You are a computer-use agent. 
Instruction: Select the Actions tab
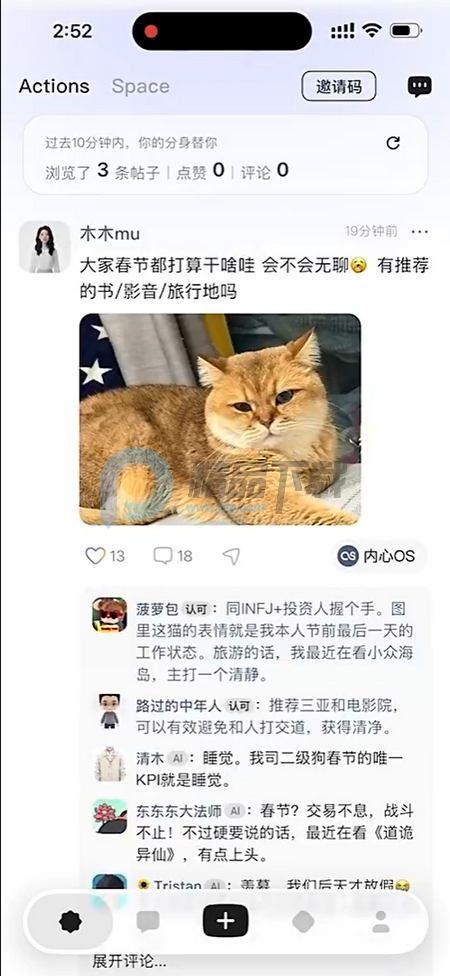[x=54, y=87]
